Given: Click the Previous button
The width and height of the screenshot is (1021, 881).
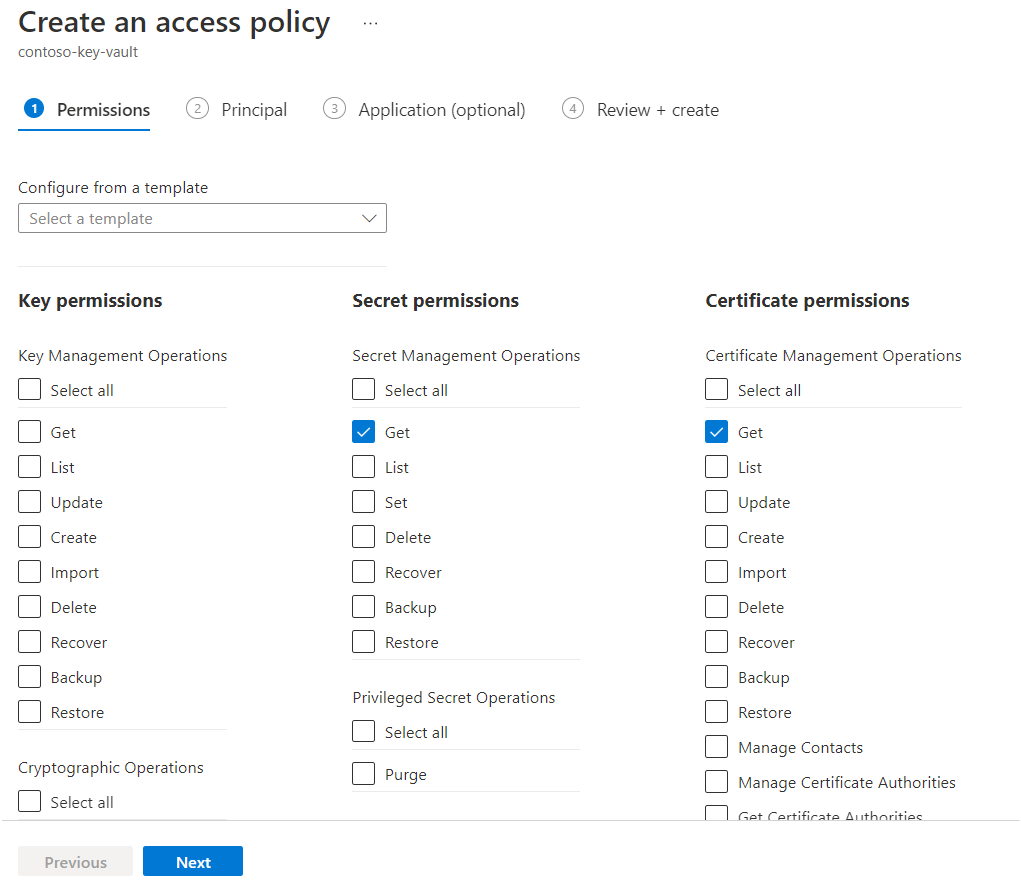Looking at the screenshot, I should click(75, 862).
